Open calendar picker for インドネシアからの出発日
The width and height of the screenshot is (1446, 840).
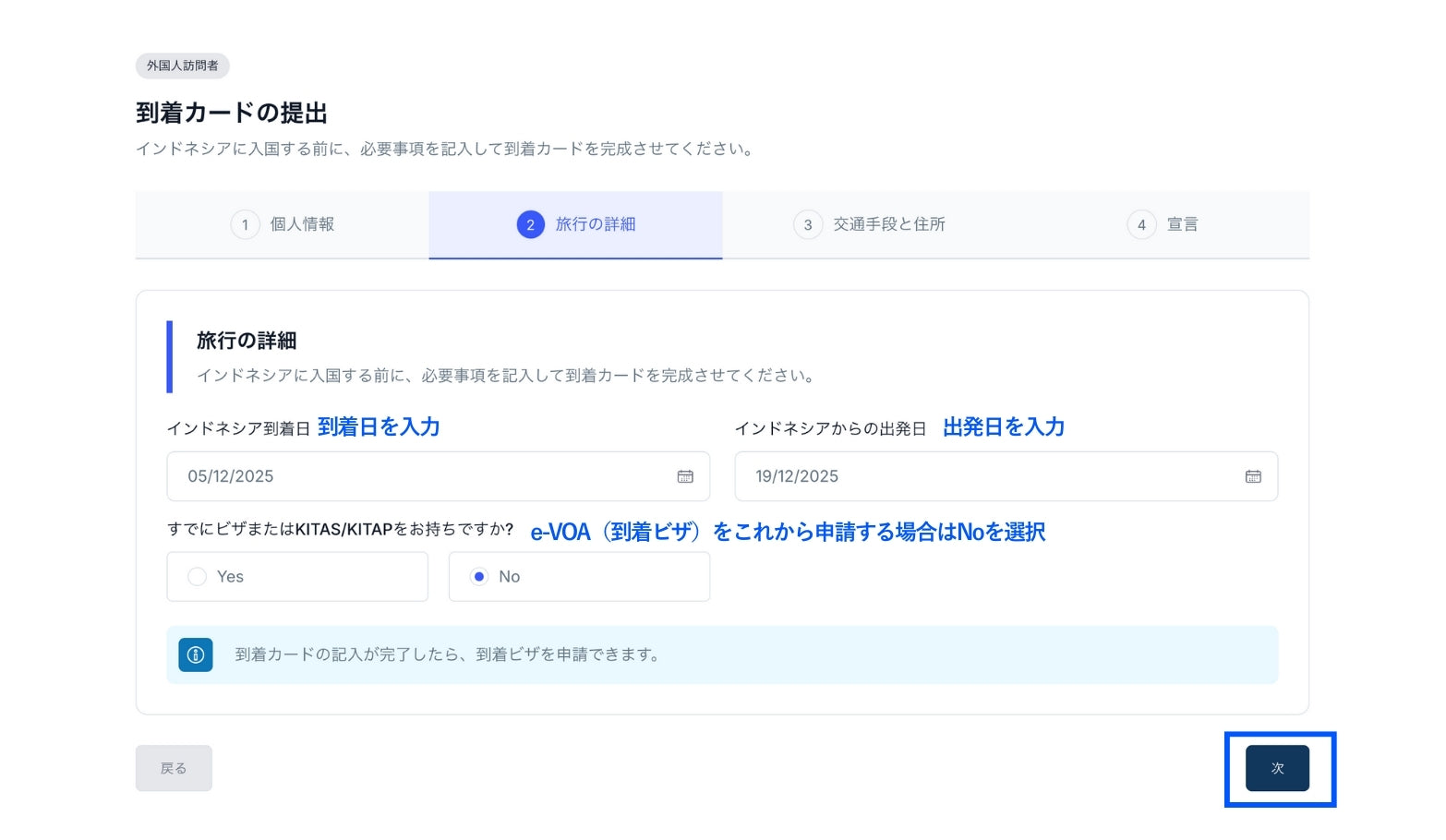tap(1253, 476)
